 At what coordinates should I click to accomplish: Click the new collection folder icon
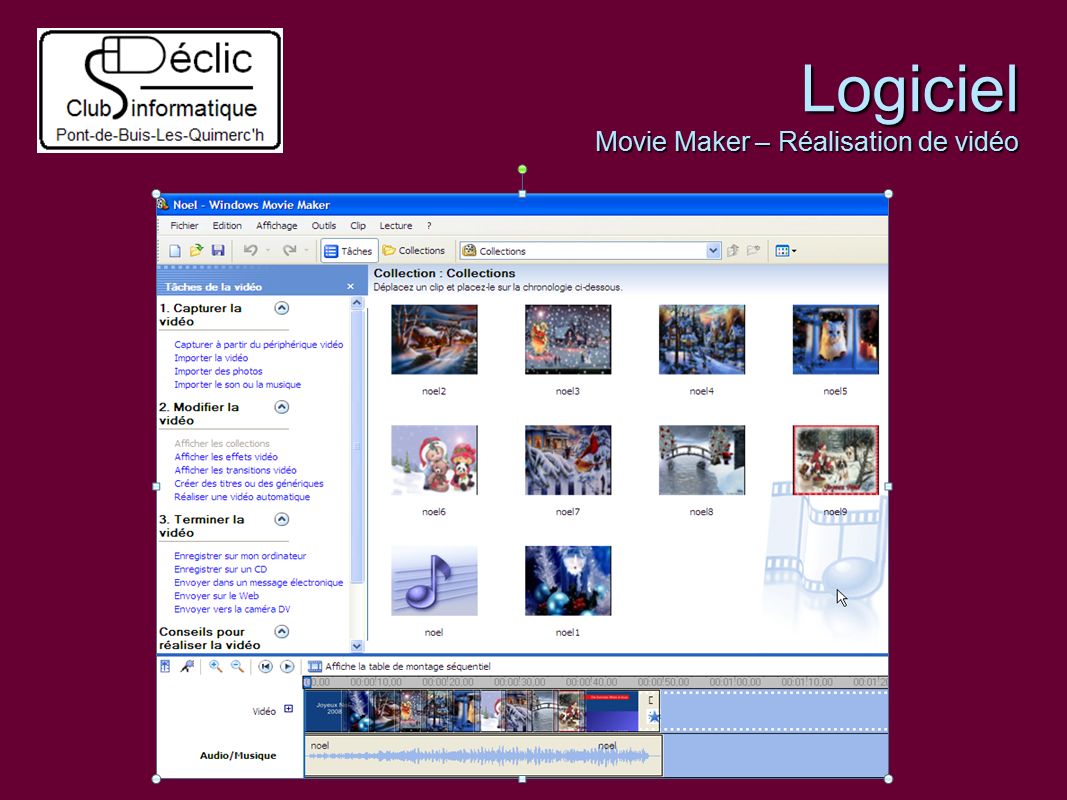753,251
